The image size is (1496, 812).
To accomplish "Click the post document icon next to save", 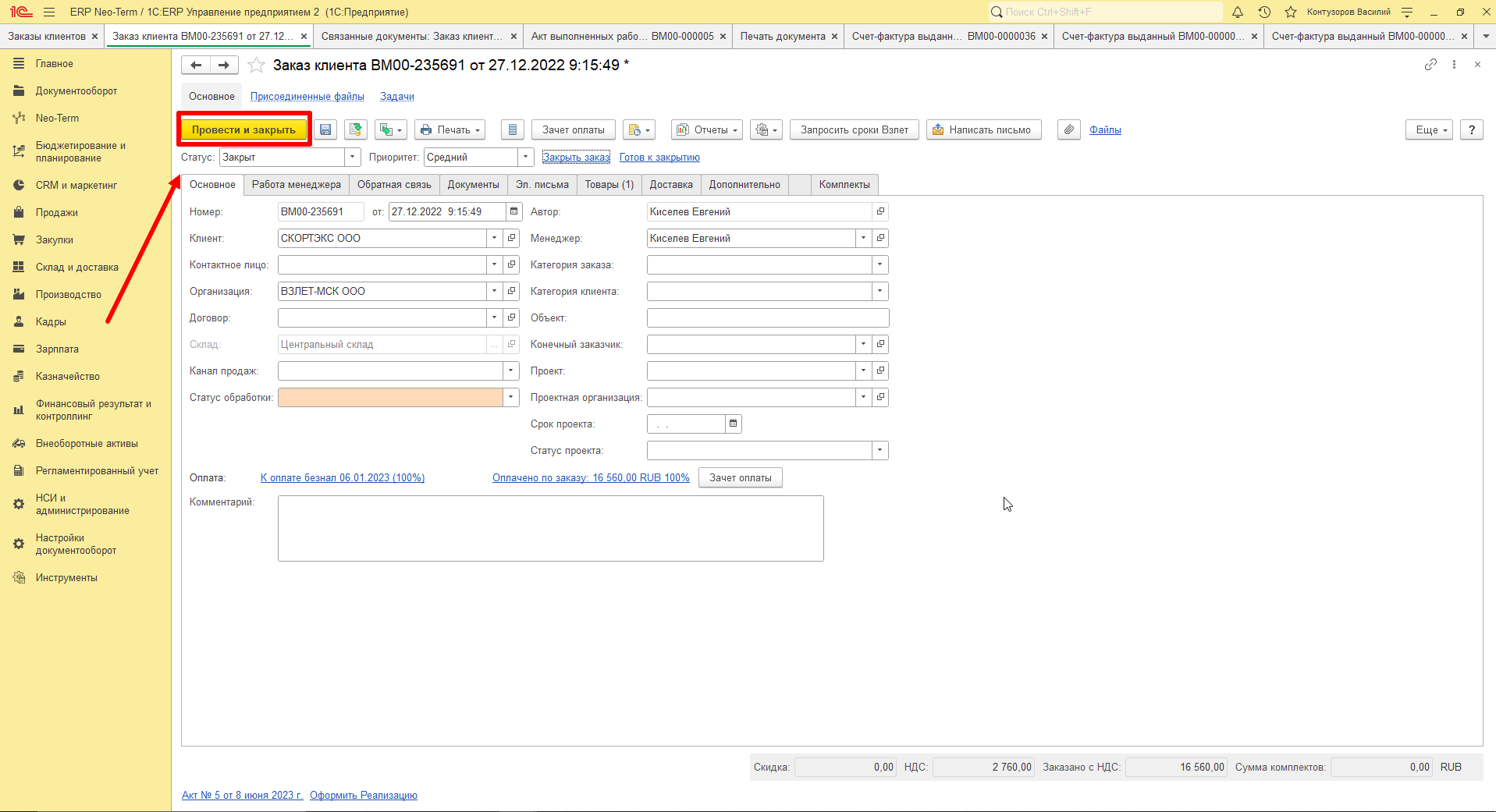I will click(x=356, y=130).
